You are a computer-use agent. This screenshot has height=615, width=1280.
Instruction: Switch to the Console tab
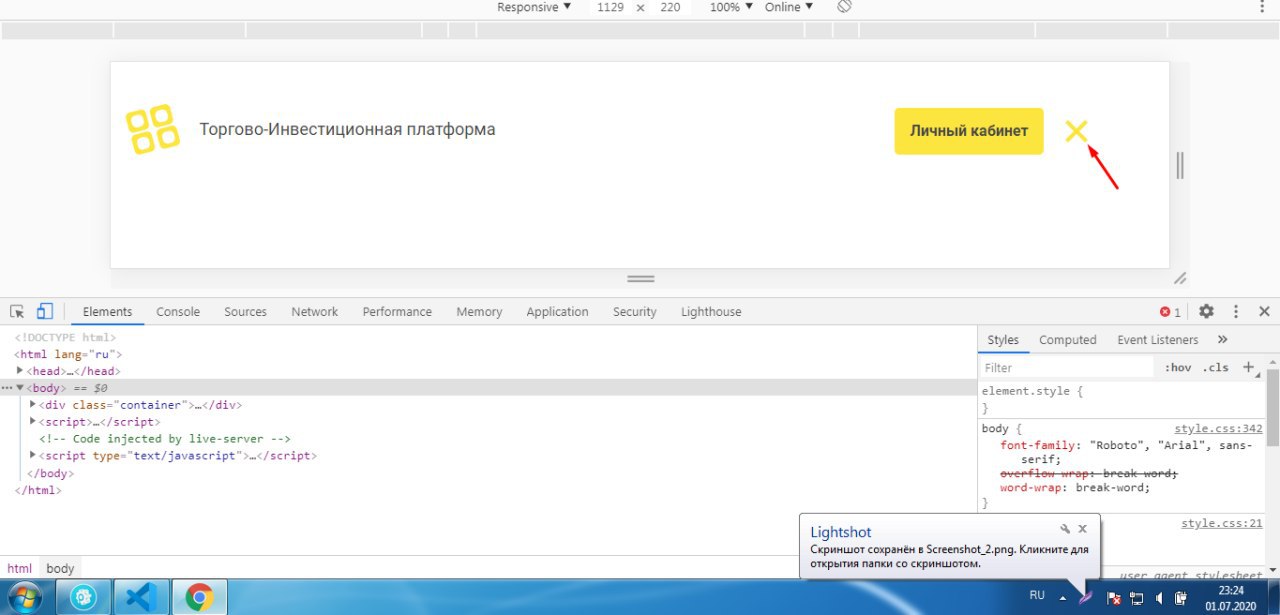pyautogui.click(x=178, y=312)
